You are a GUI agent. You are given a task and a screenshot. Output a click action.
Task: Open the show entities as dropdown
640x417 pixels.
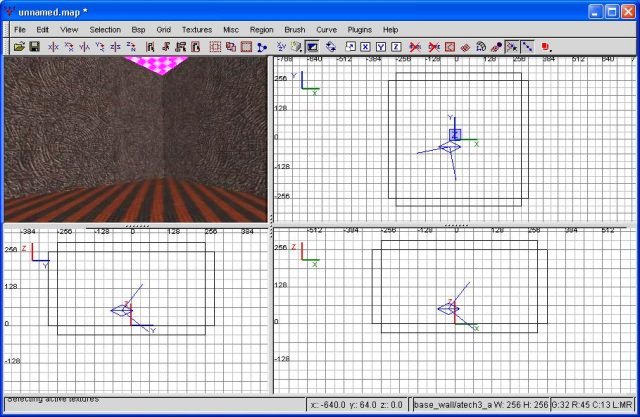point(547,47)
